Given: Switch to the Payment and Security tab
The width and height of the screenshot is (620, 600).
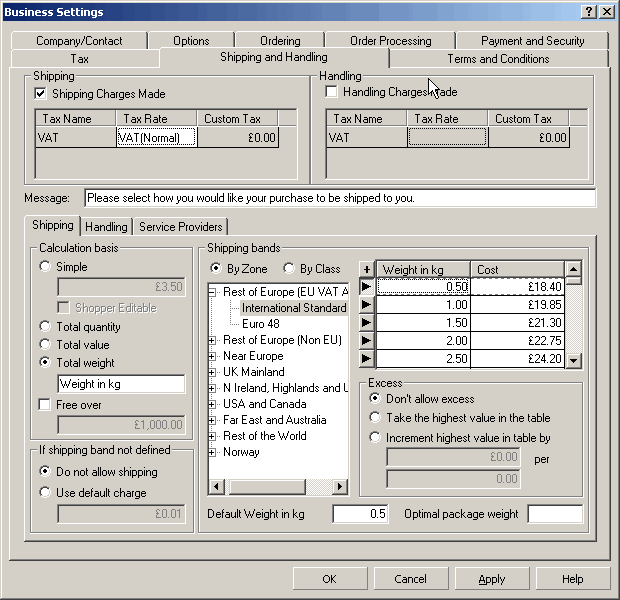Looking at the screenshot, I should point(532,41).
